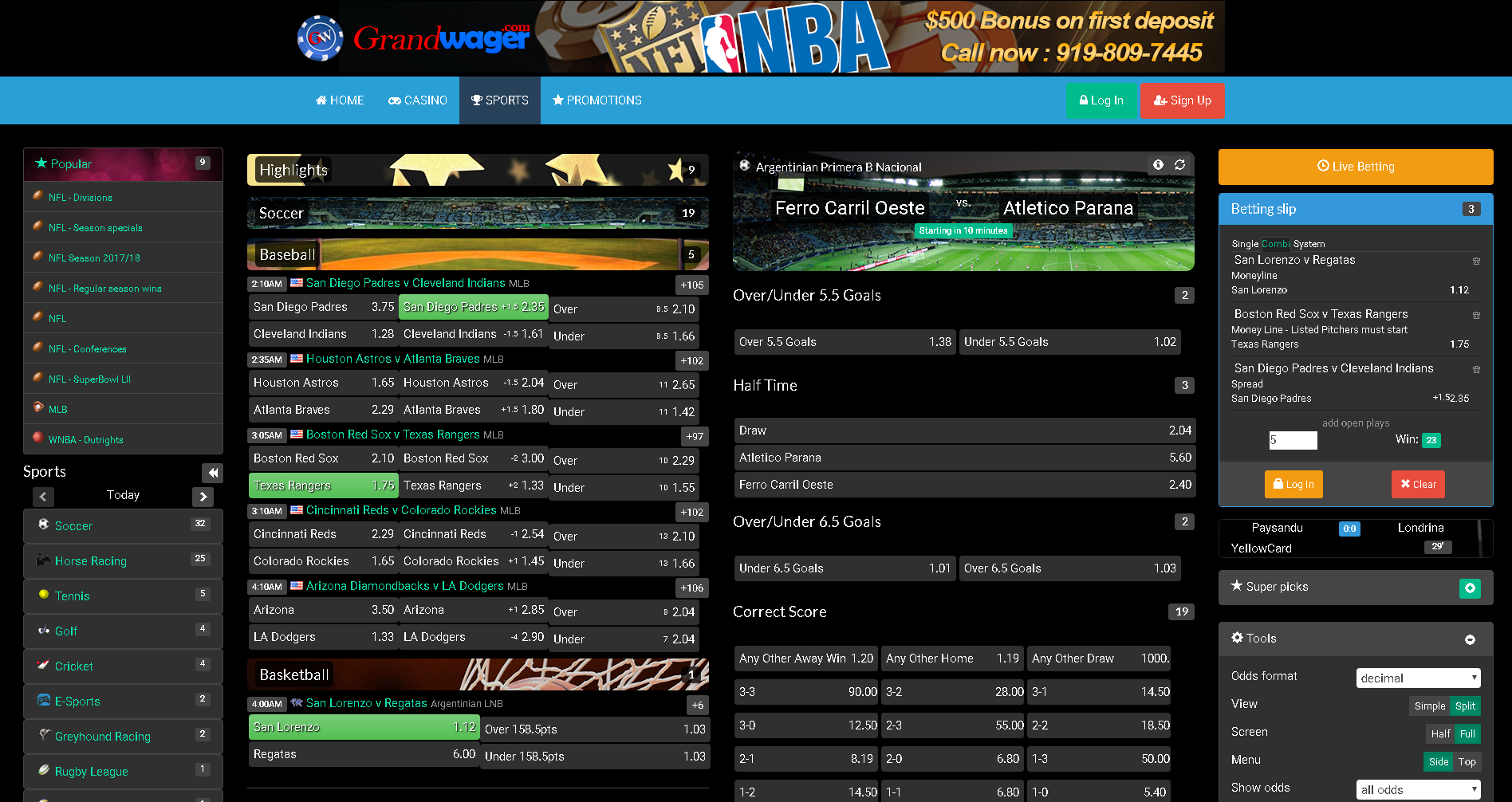Select 'Atletico Parana' half time 5.60
Image resolution: width=1512 pixels, height=802 pixels.
click(x=965, y=458)
